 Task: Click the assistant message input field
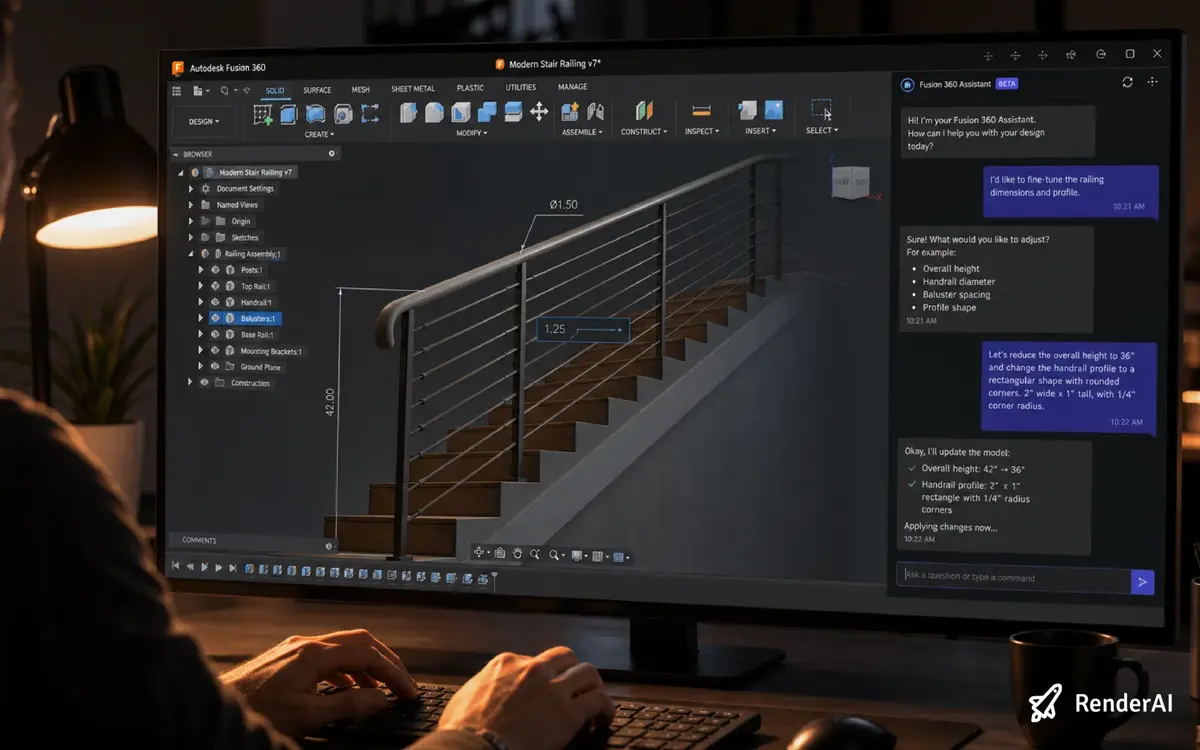[x=1013, y=578]
